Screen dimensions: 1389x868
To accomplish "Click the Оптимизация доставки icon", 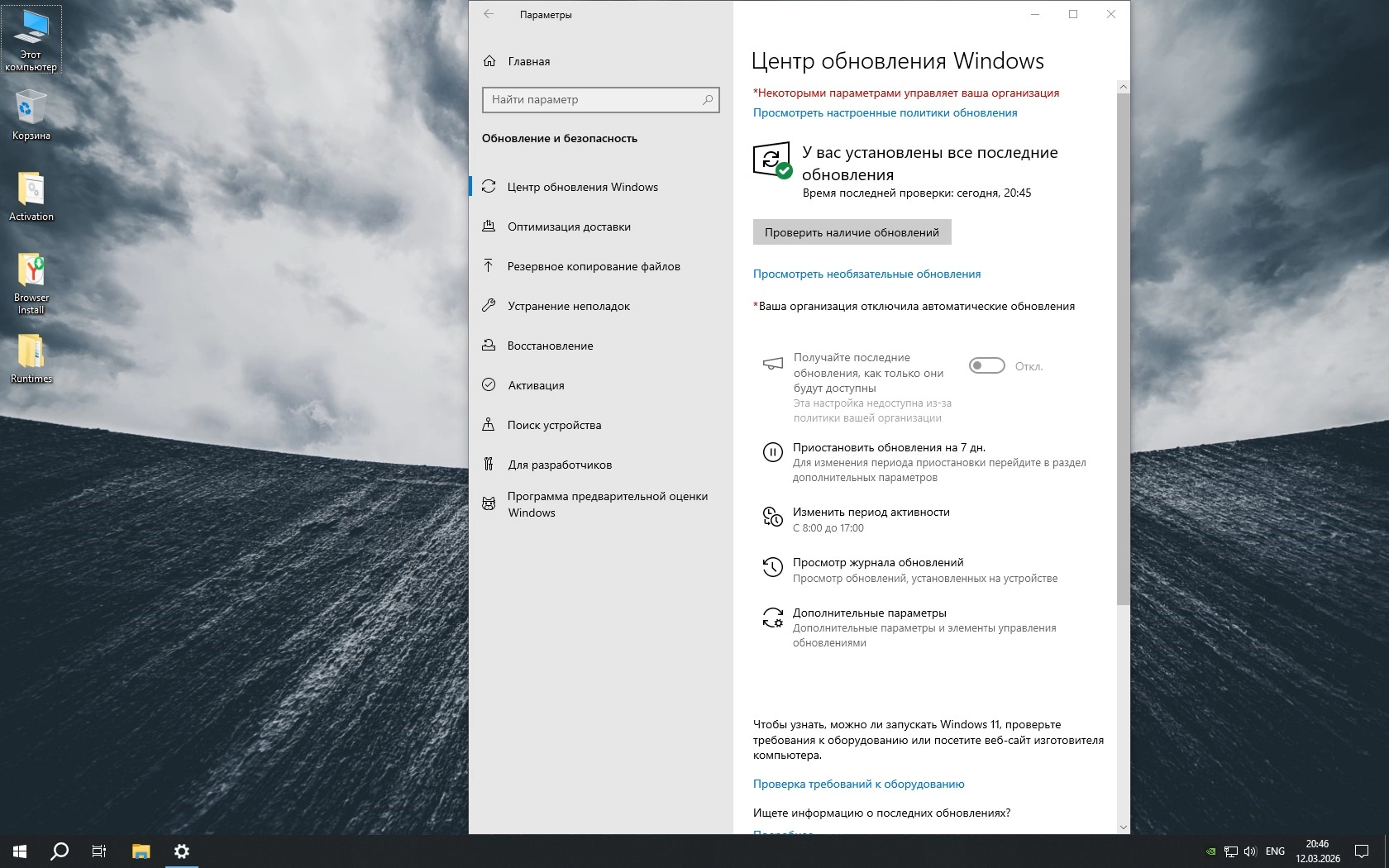I will [x=489, y=227].
